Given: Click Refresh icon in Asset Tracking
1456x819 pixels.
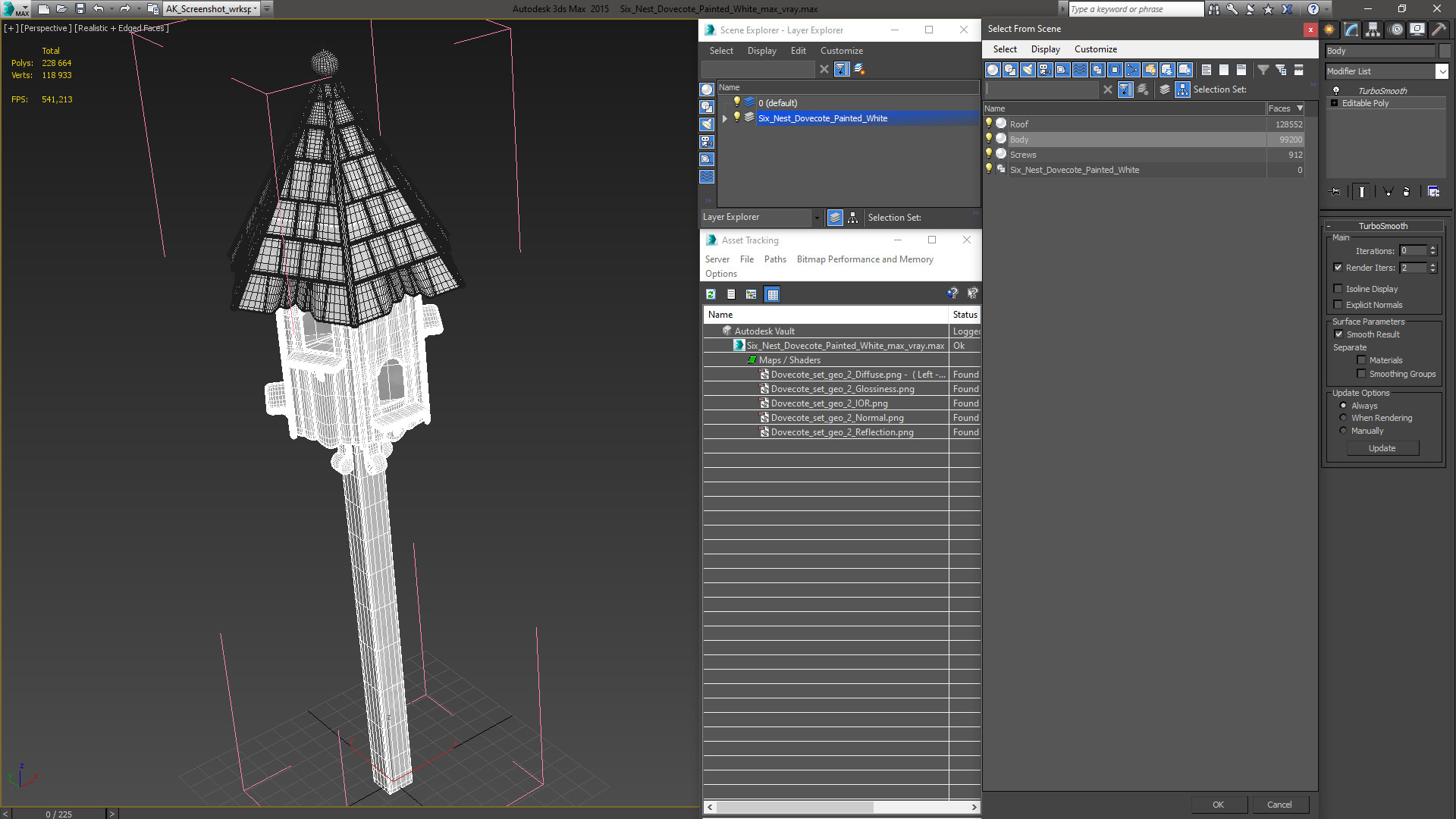Looking at the screenshot, I should point(711,294).
